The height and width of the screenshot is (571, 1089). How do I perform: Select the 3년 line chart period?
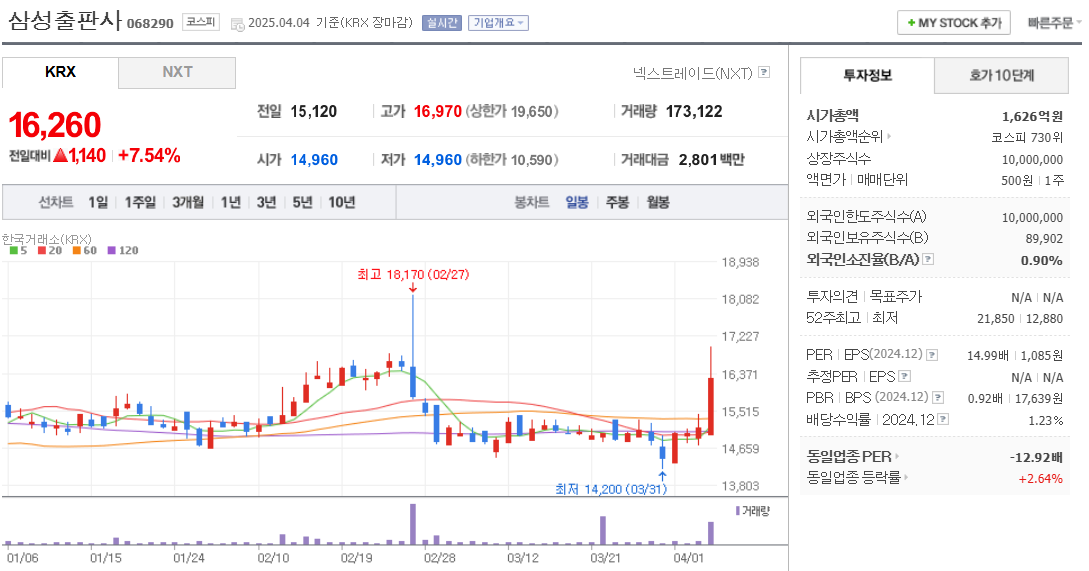pos(266,202)
